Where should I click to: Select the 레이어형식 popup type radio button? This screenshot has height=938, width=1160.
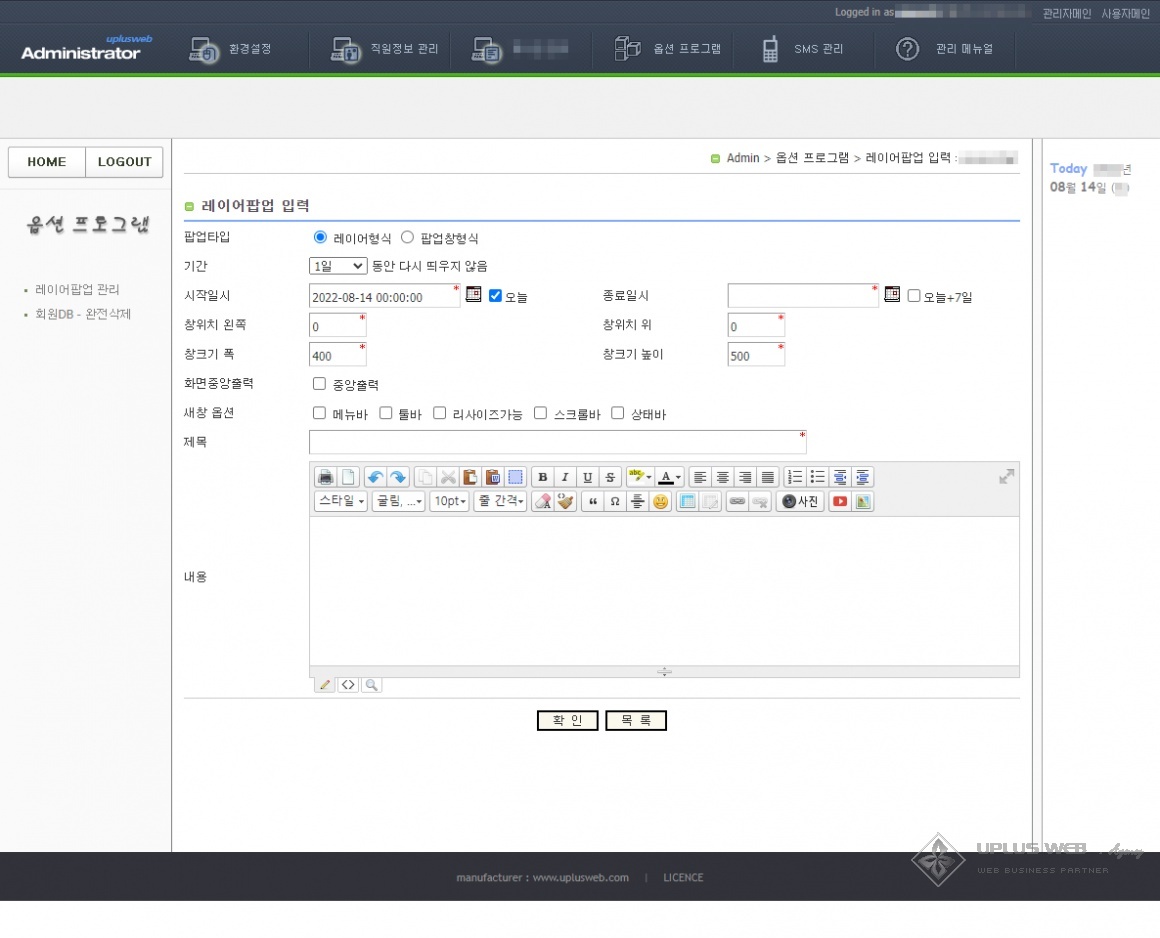coord(319,237)
